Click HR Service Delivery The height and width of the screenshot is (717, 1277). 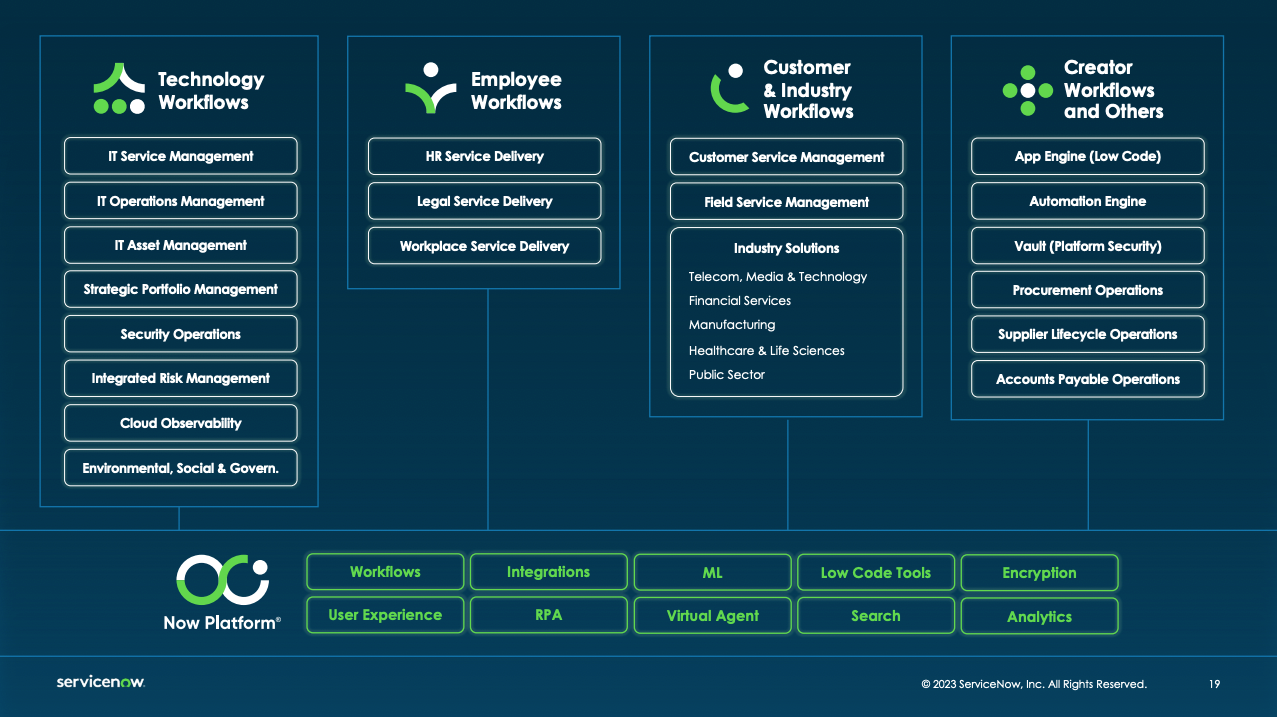[x=484, y=156]
